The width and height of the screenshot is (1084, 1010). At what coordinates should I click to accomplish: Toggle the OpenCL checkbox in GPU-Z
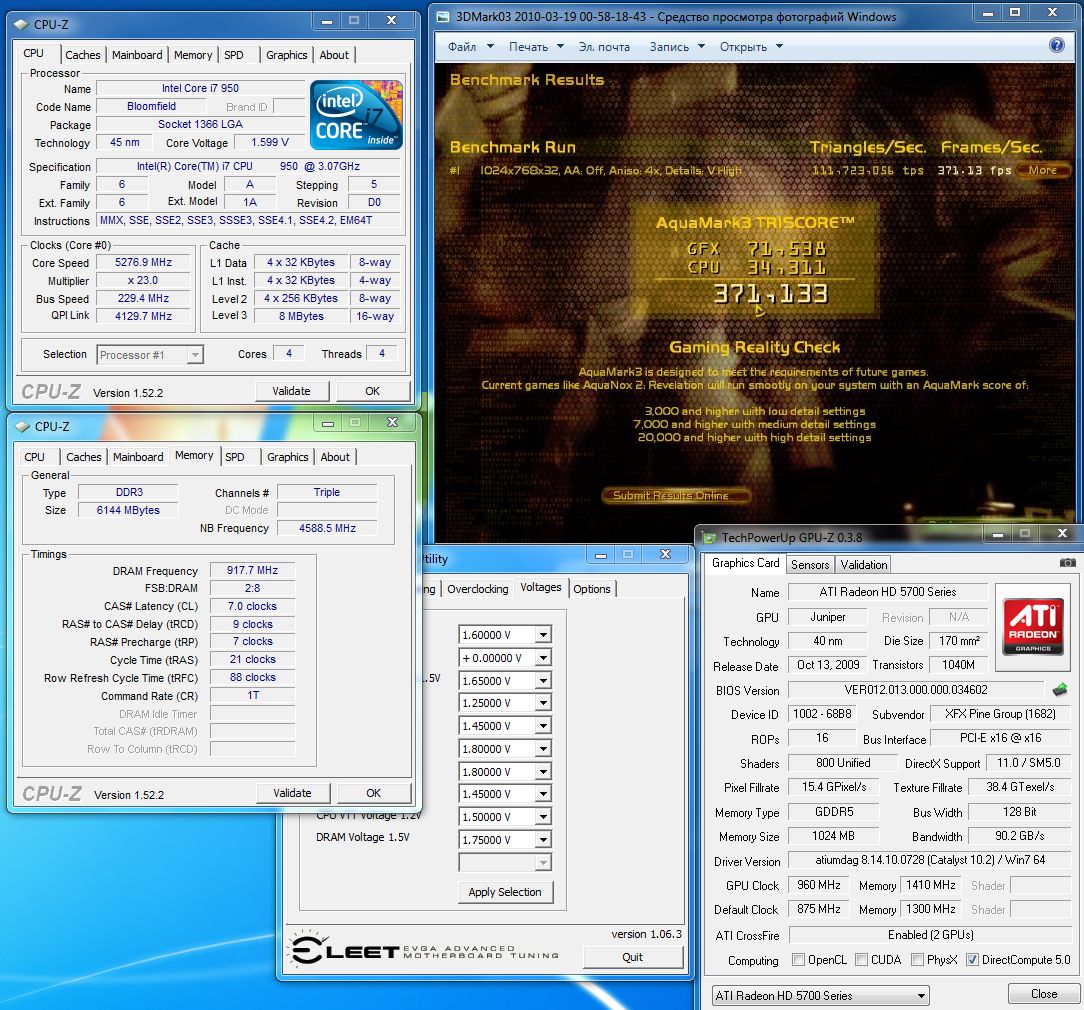(798, 960)
